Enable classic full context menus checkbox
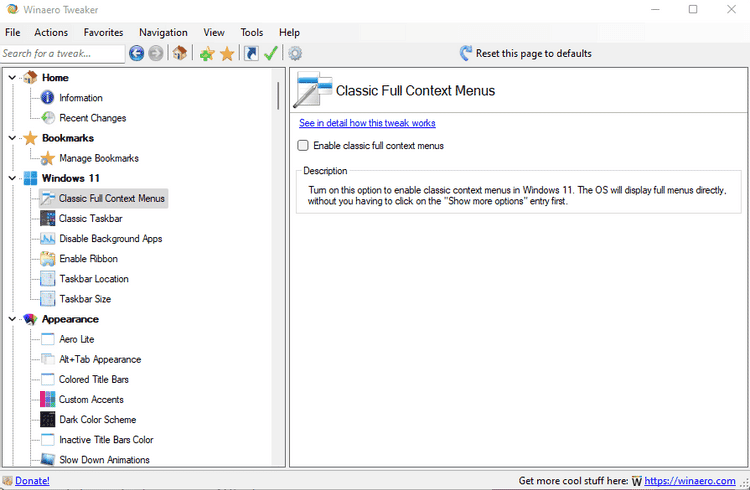Viewport: 750px width, 490px height. pos(304,146)
